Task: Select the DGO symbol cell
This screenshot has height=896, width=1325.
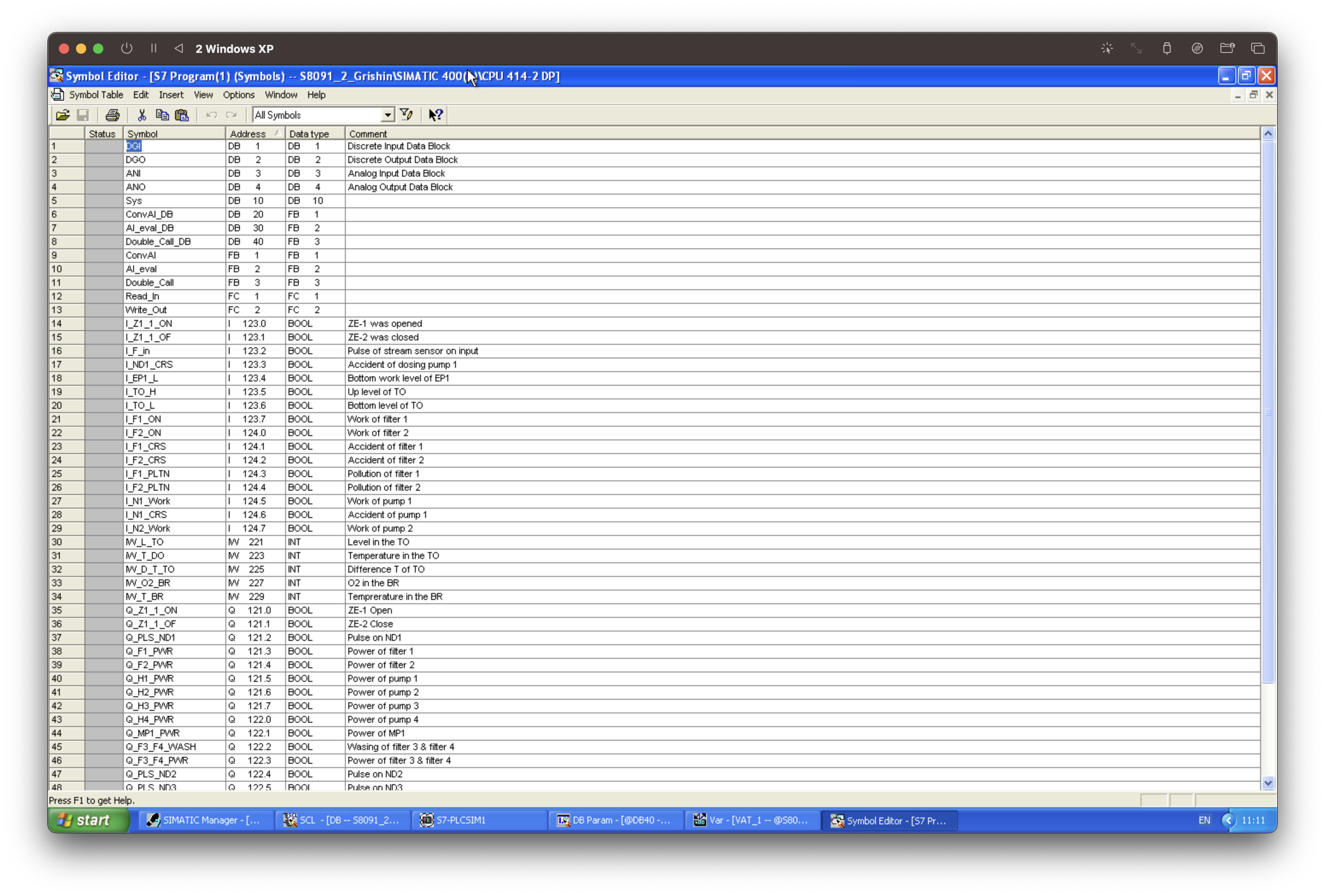Action: point(174,160)
